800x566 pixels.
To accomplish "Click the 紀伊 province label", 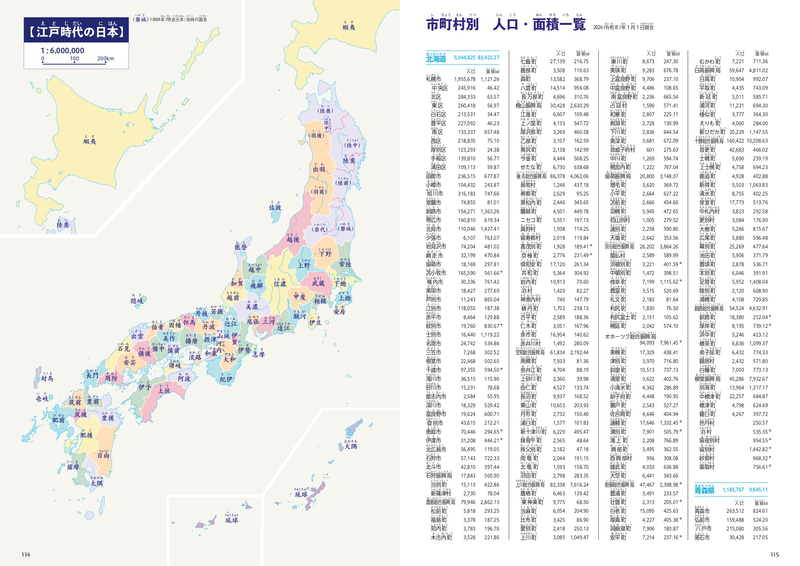I will tap(227, 378).
